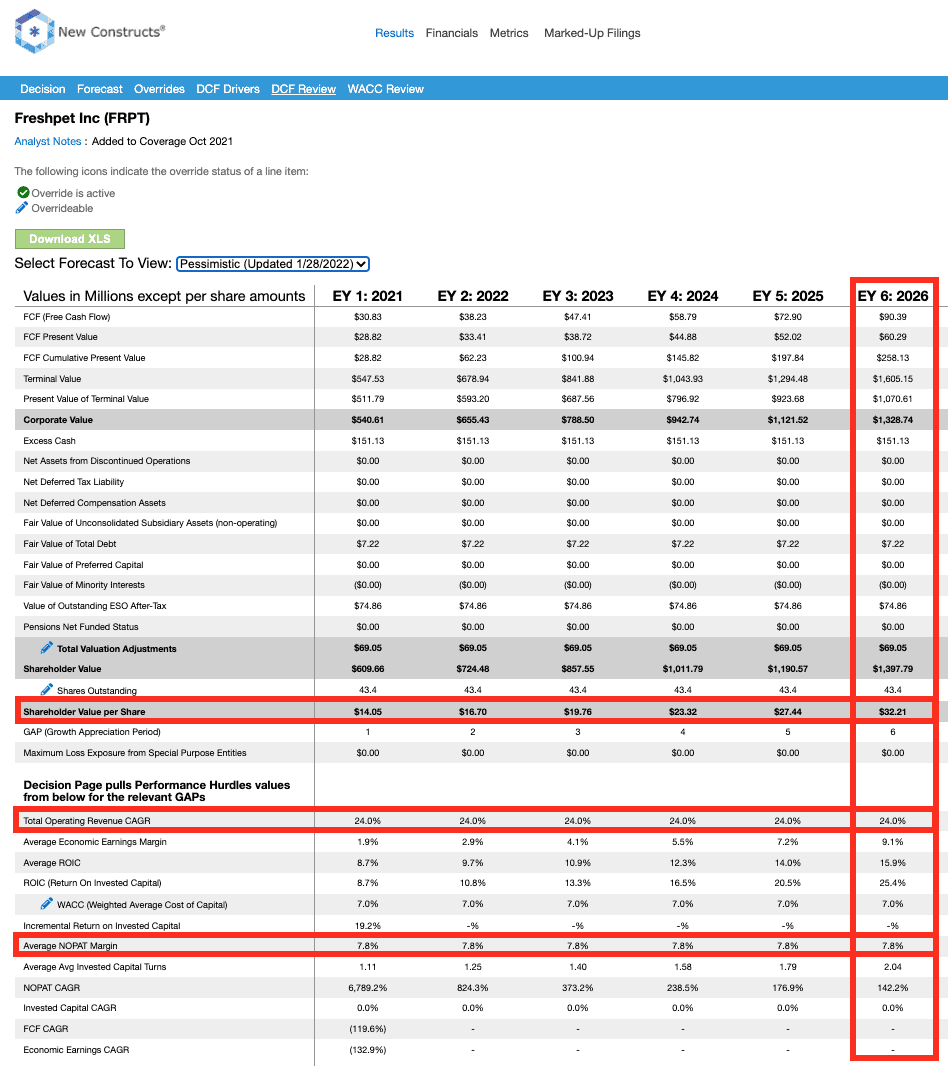
Task: Click the (119.6%) FCF CAGR cell
Action: 368,1029
